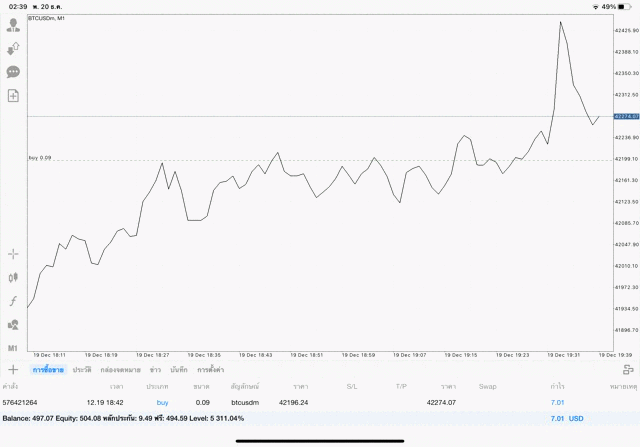Open the objects shapes icon

(x=13, y=324)
